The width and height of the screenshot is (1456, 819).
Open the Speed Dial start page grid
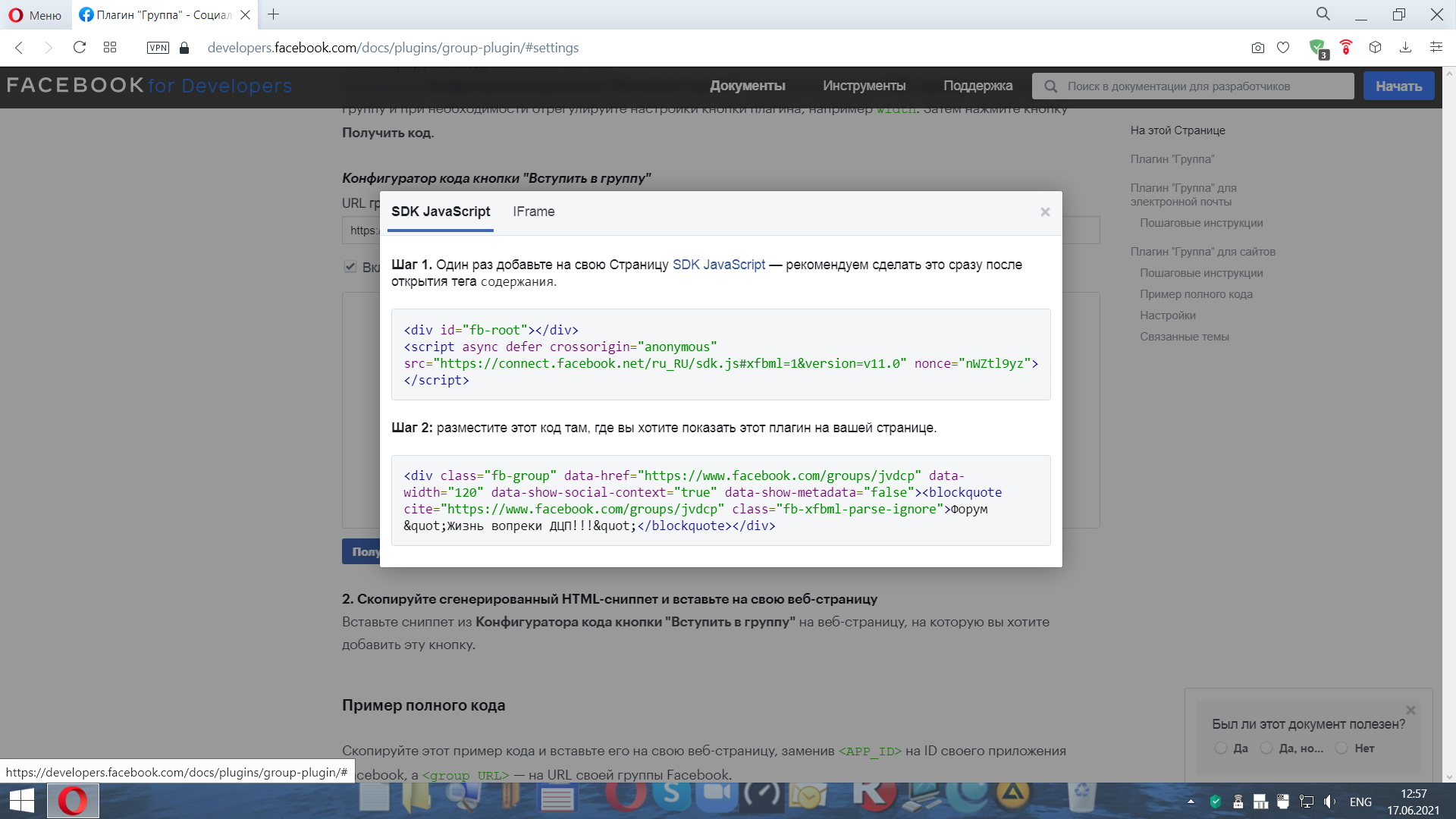click(110, 48)
